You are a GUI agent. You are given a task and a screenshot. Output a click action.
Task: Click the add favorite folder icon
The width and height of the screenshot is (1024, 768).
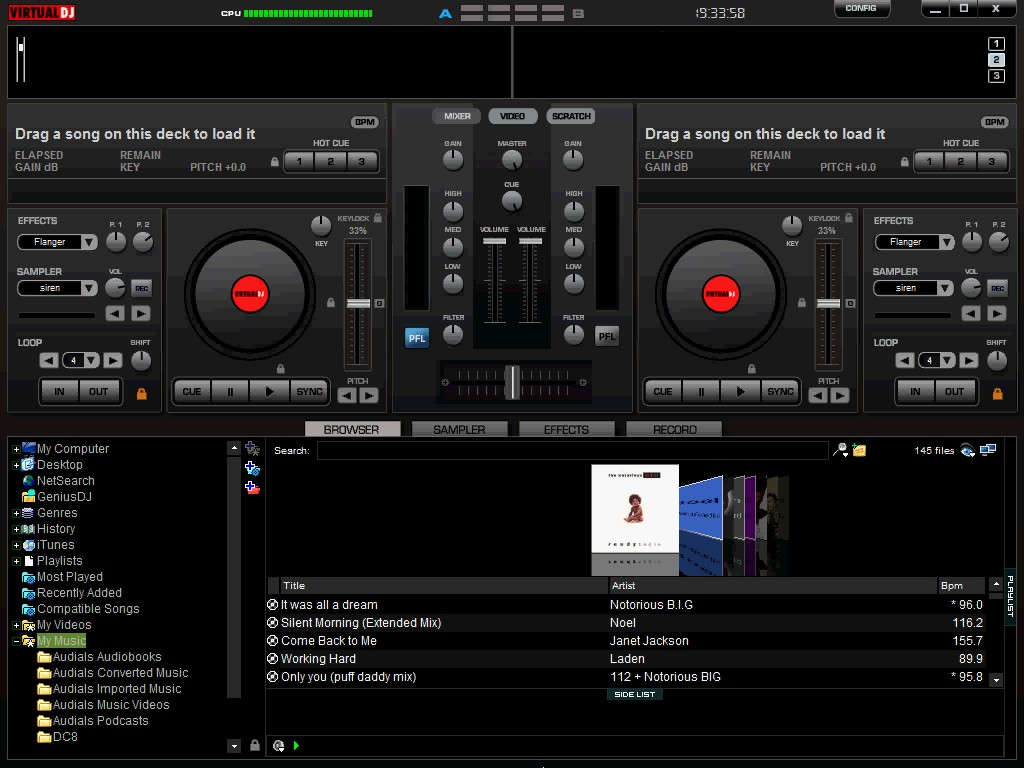[252, 449]
